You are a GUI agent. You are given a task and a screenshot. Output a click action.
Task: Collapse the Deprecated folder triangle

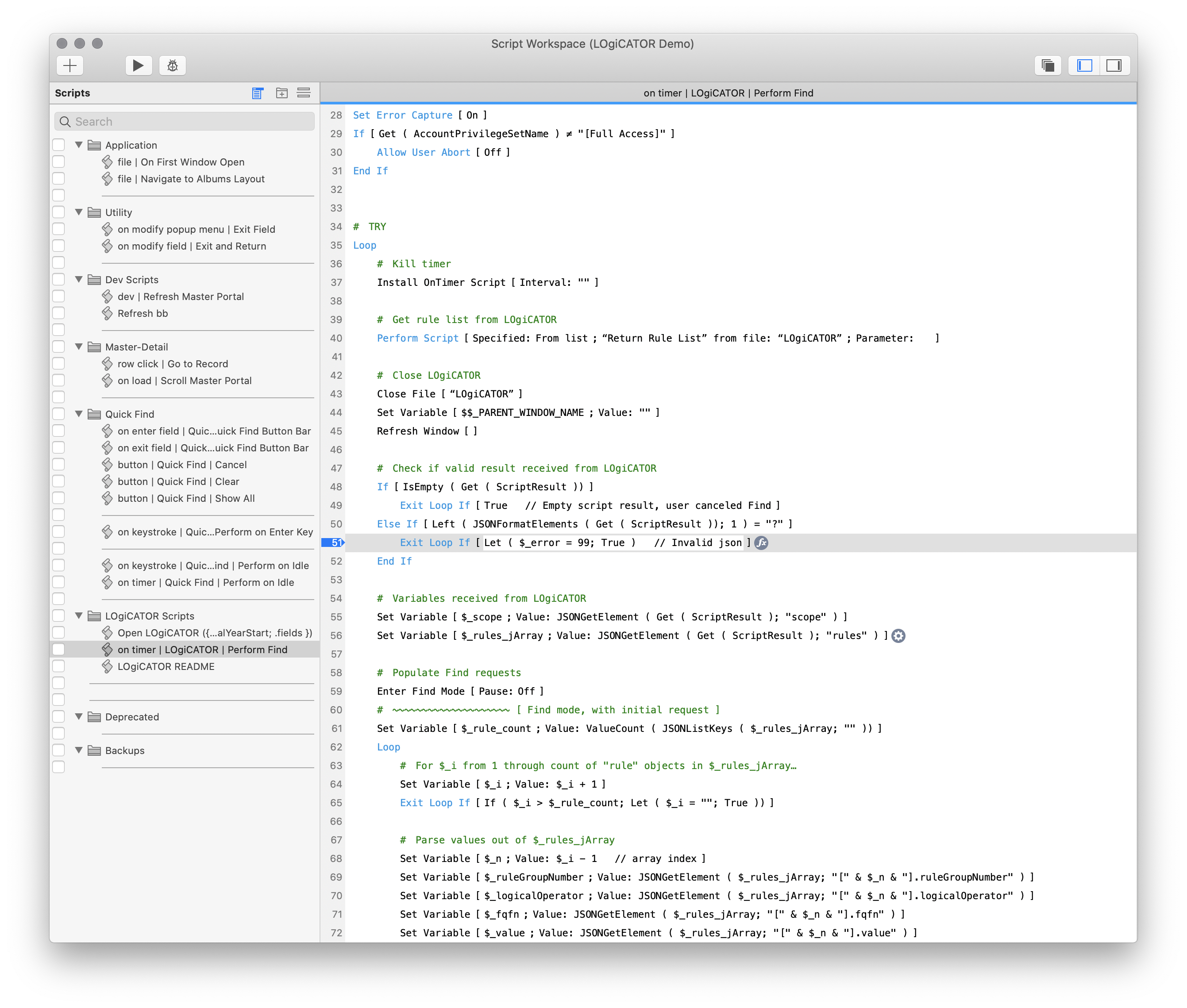pyautogui.click(x=78, y=716)
